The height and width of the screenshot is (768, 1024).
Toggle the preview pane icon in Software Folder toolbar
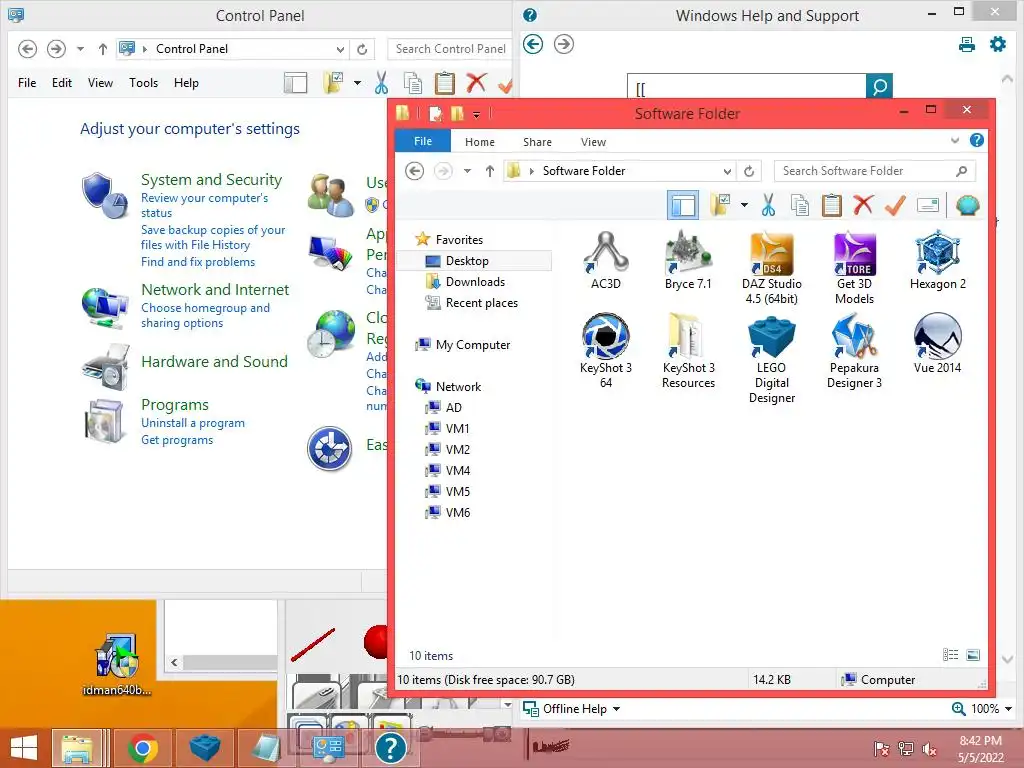click(x=683, y=205)
